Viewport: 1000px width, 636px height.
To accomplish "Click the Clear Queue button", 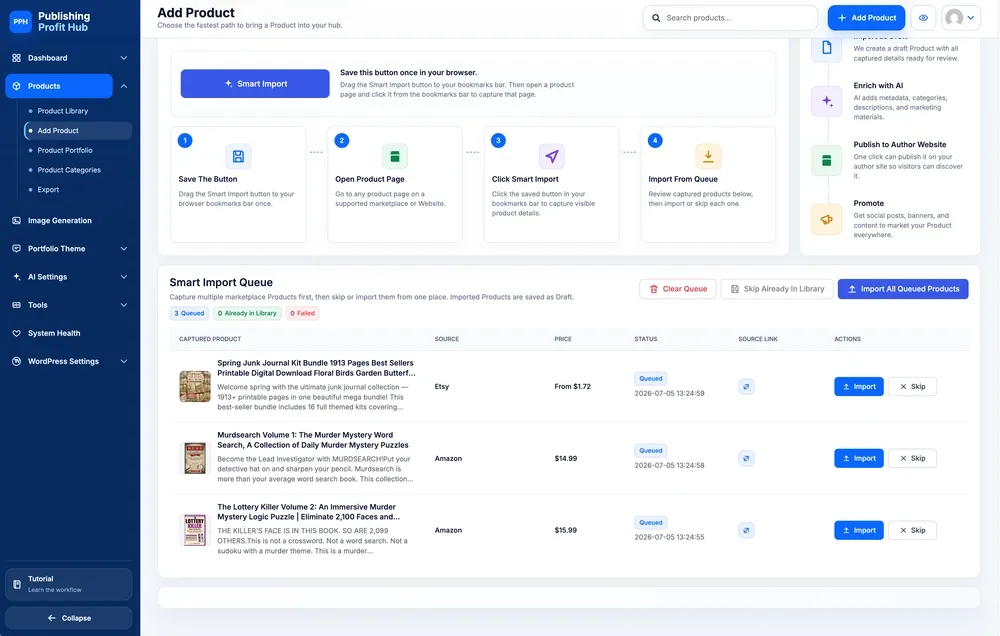I will pyautogui.click(x=677, y=289).
